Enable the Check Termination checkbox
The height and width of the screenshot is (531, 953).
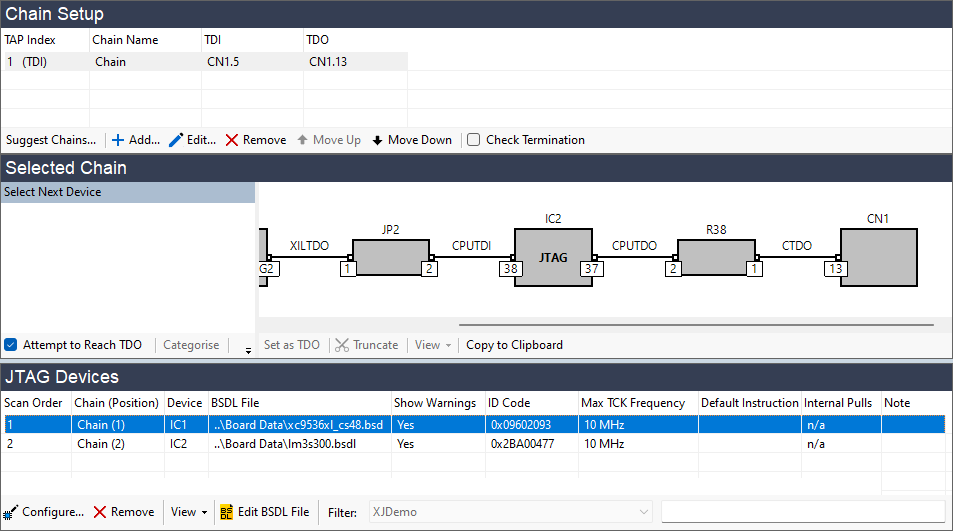[474, 140]
